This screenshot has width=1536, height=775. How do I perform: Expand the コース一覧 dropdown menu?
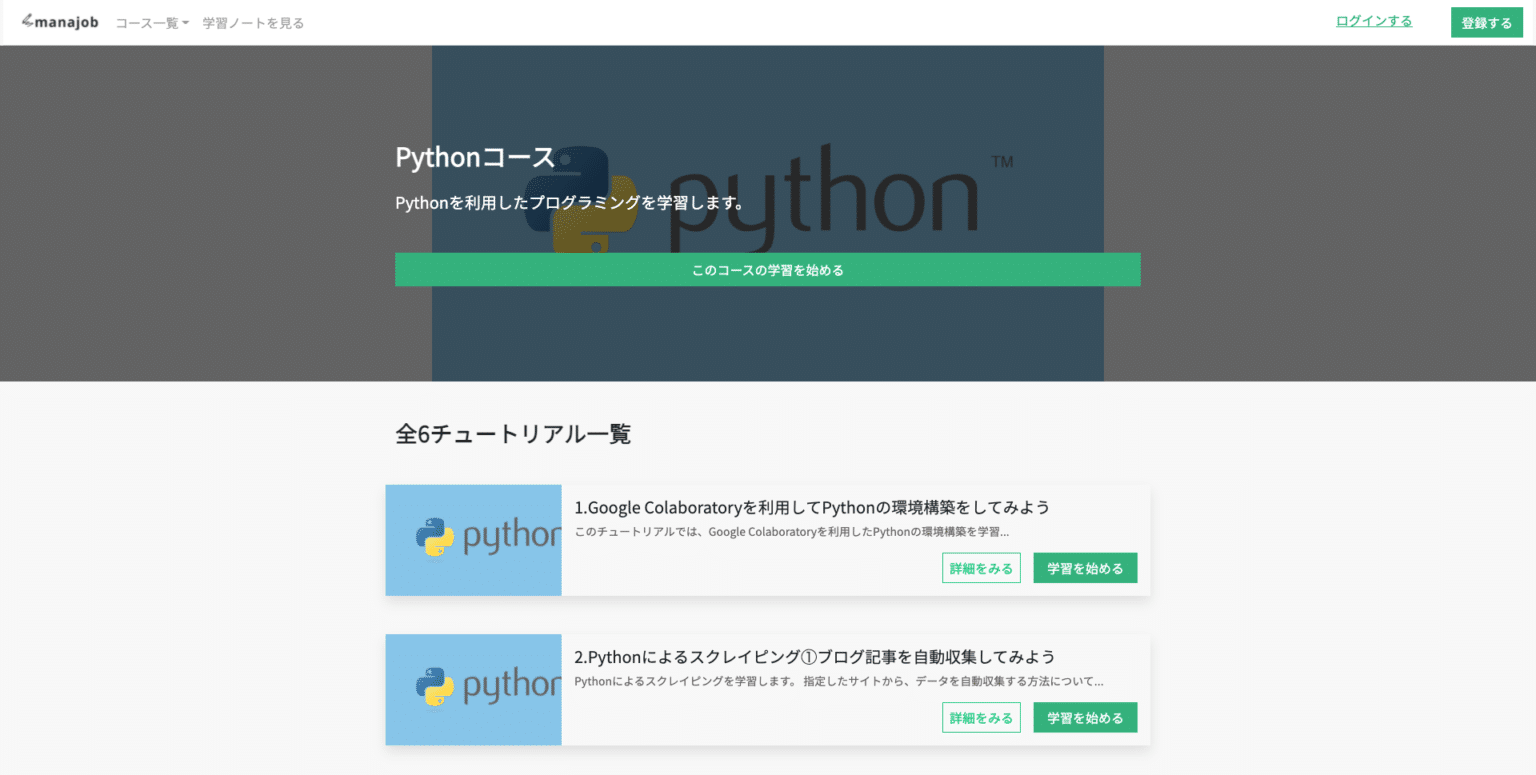click(x=152, y=23)
